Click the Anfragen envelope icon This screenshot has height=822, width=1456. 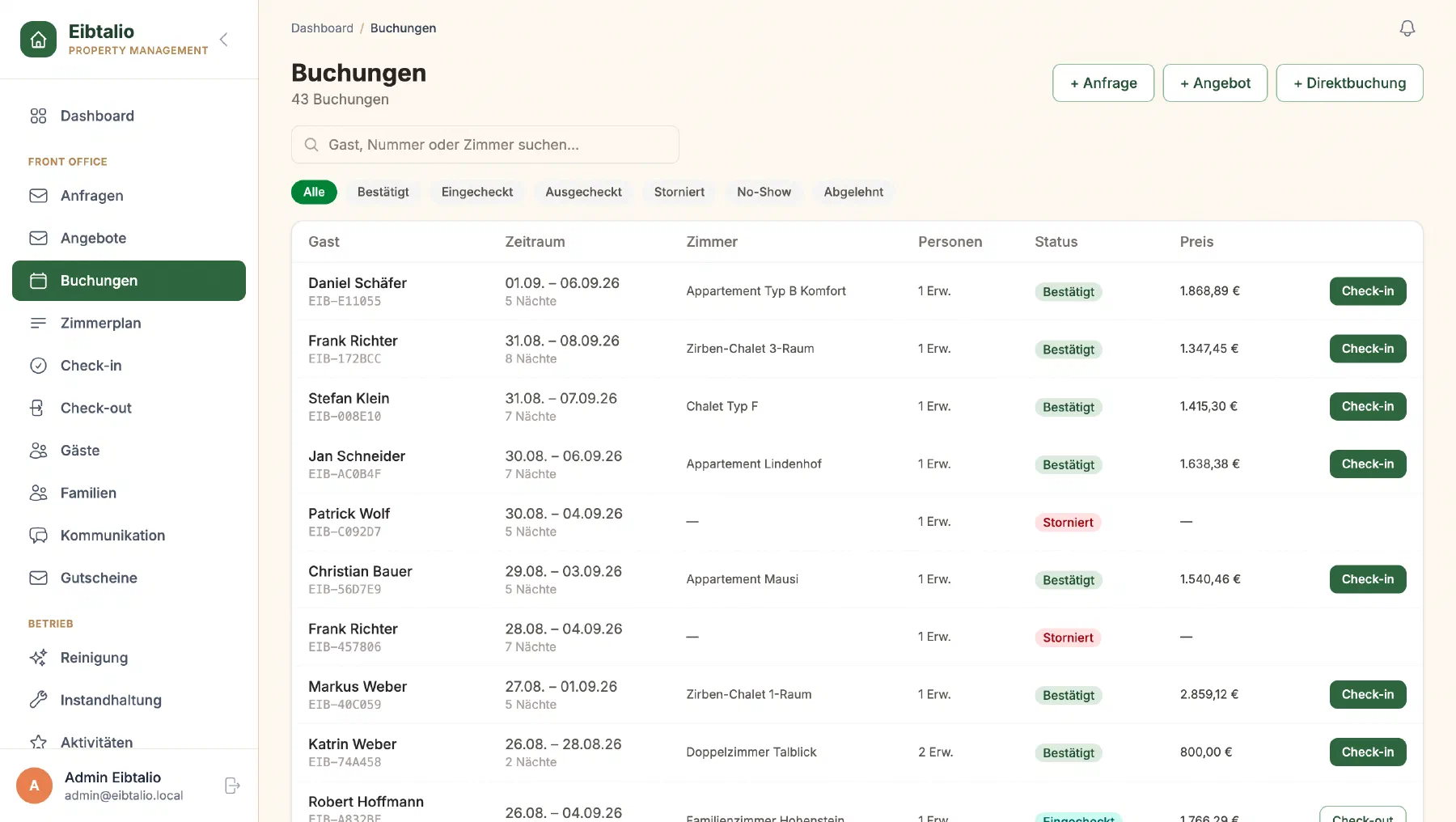point(38,196)
